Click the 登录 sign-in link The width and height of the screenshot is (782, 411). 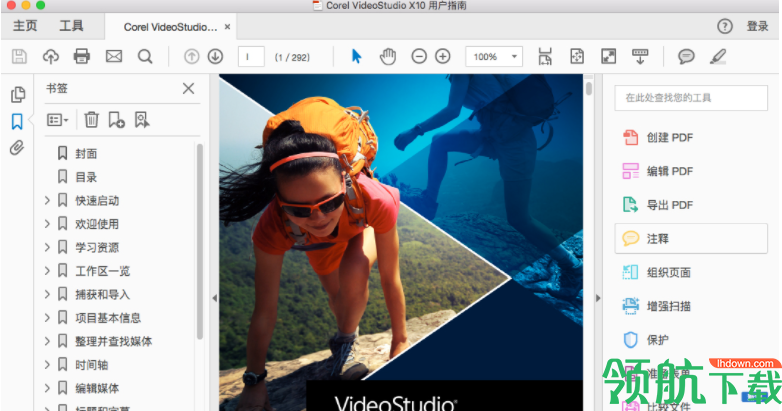[x=757, y=26]
